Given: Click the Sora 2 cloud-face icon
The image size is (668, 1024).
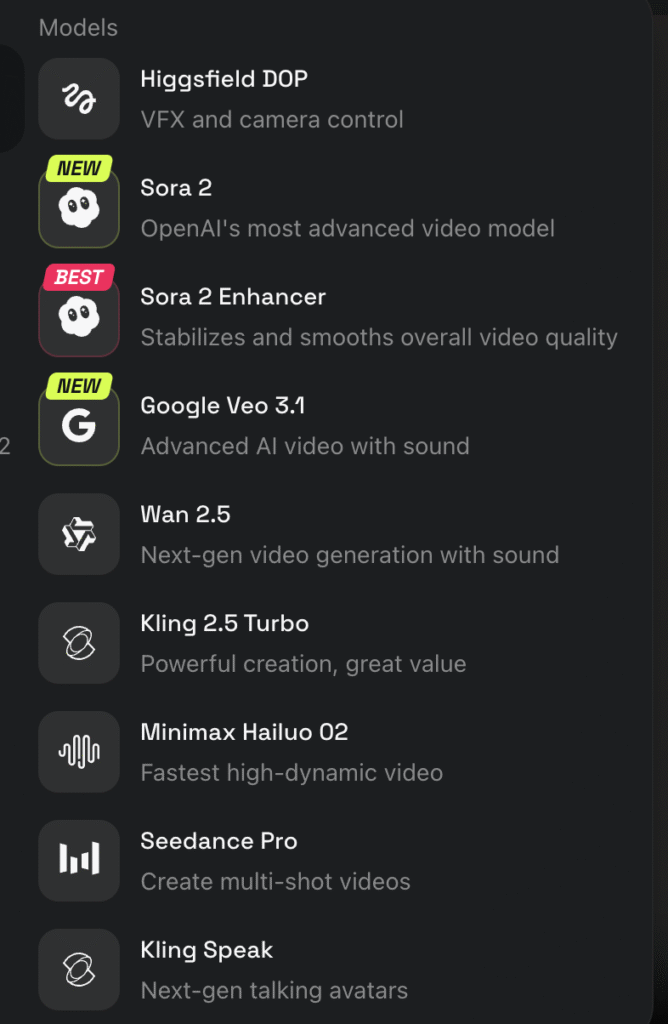Looking at the screenshot, I should click(x=78, y=208).
